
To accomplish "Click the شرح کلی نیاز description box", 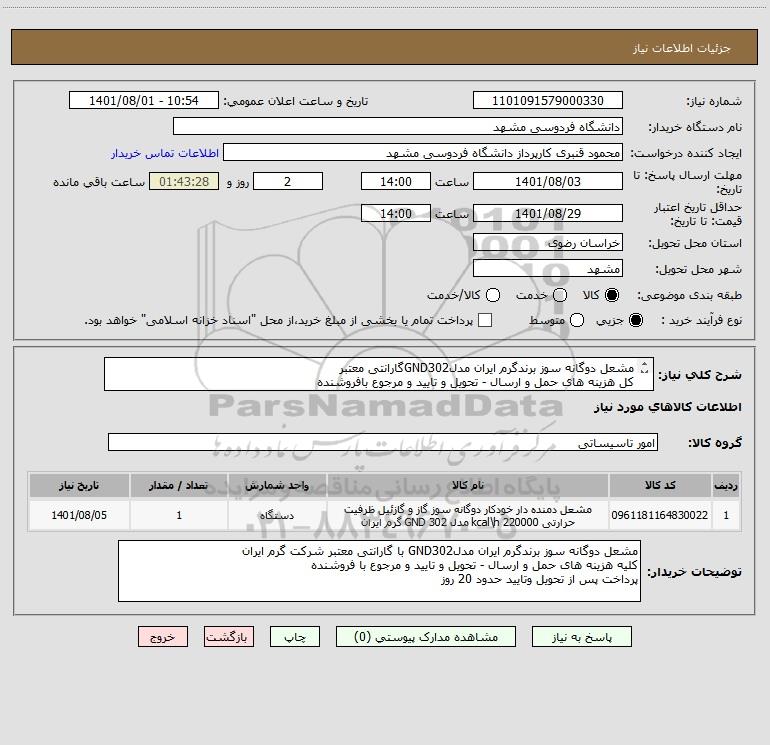I will pyautogui.click(x=379, y=375).
